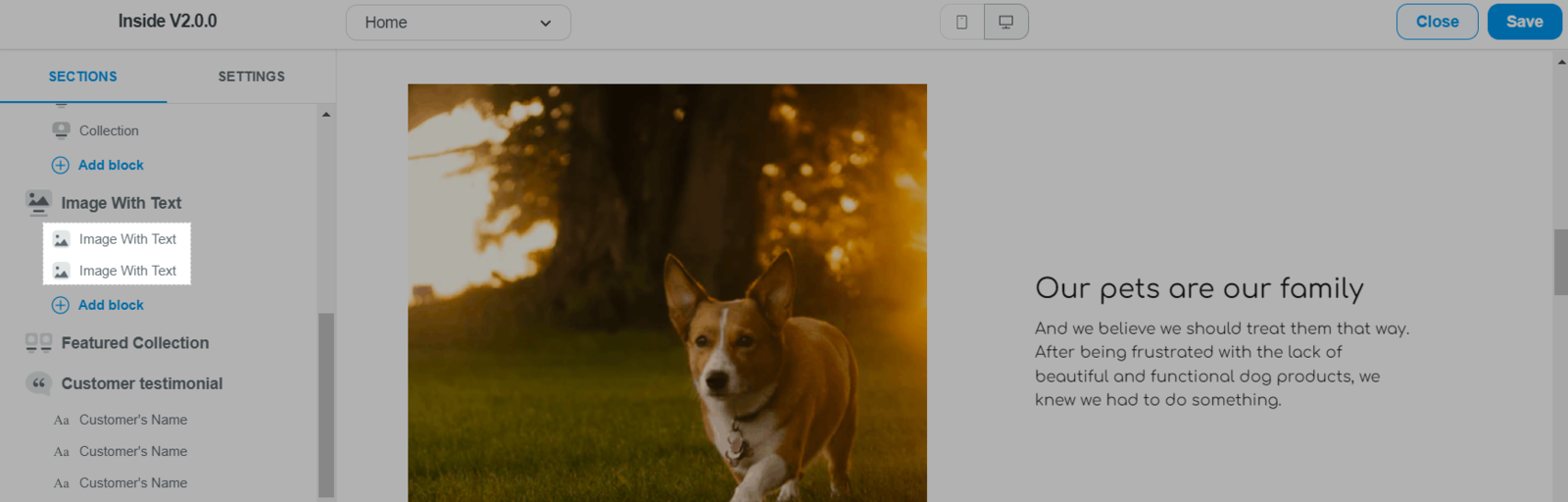Screen dimensions: 1568x502
Task: Select the Image With Text section
Action: [122, 203]
